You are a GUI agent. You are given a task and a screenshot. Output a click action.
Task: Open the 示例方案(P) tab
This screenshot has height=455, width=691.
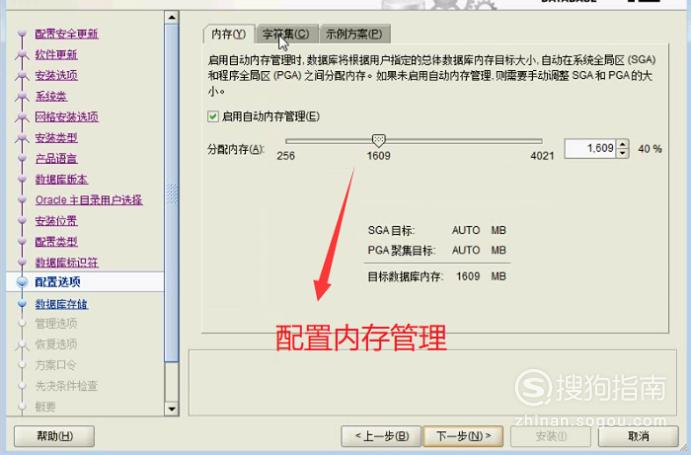(x=354, y=34)
